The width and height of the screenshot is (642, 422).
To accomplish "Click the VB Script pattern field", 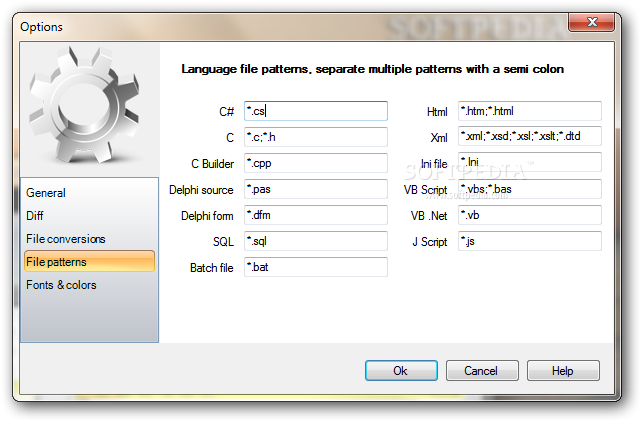I will 530,189.
